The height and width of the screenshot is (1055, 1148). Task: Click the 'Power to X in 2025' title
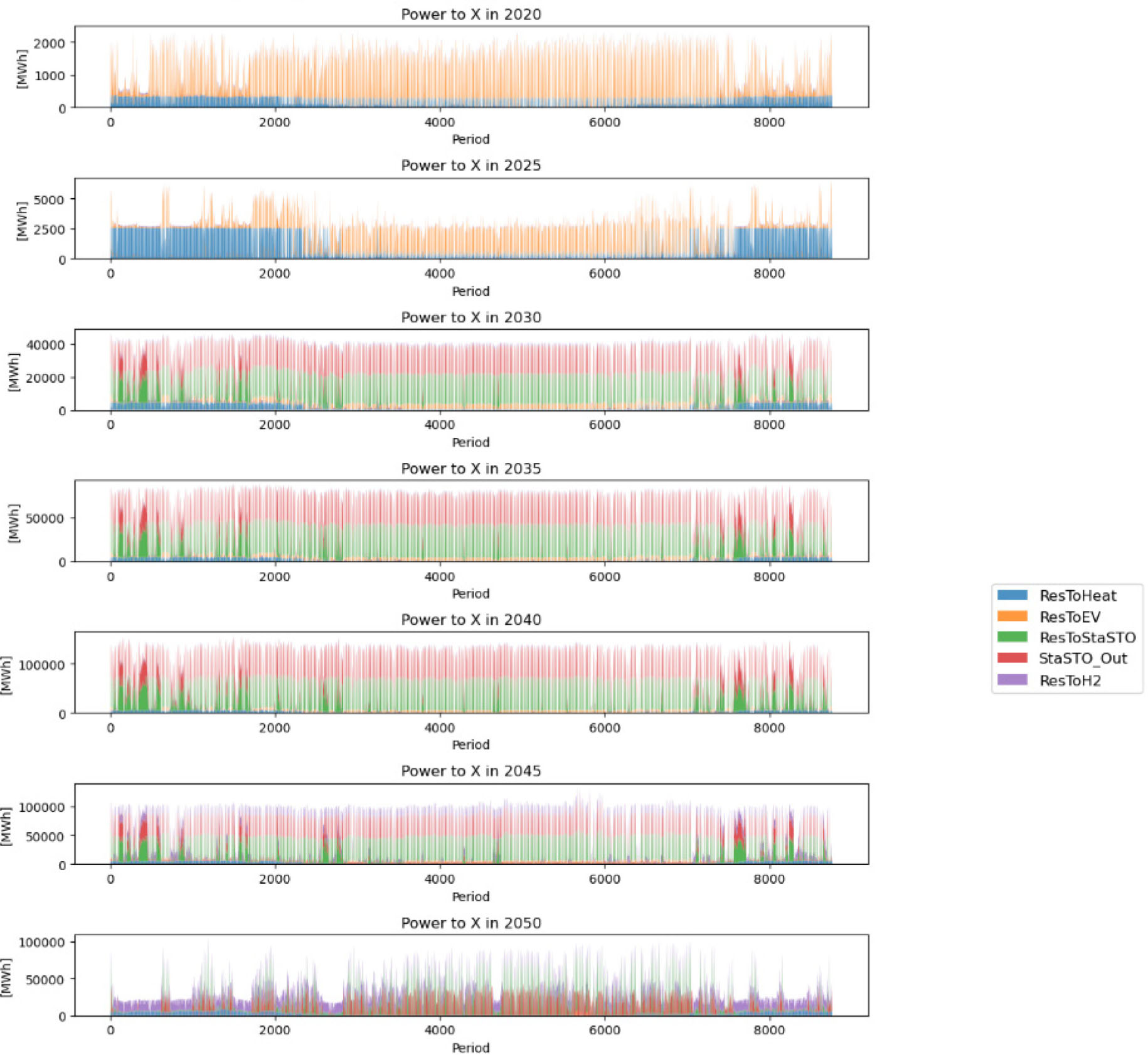[x=470, y=166]
